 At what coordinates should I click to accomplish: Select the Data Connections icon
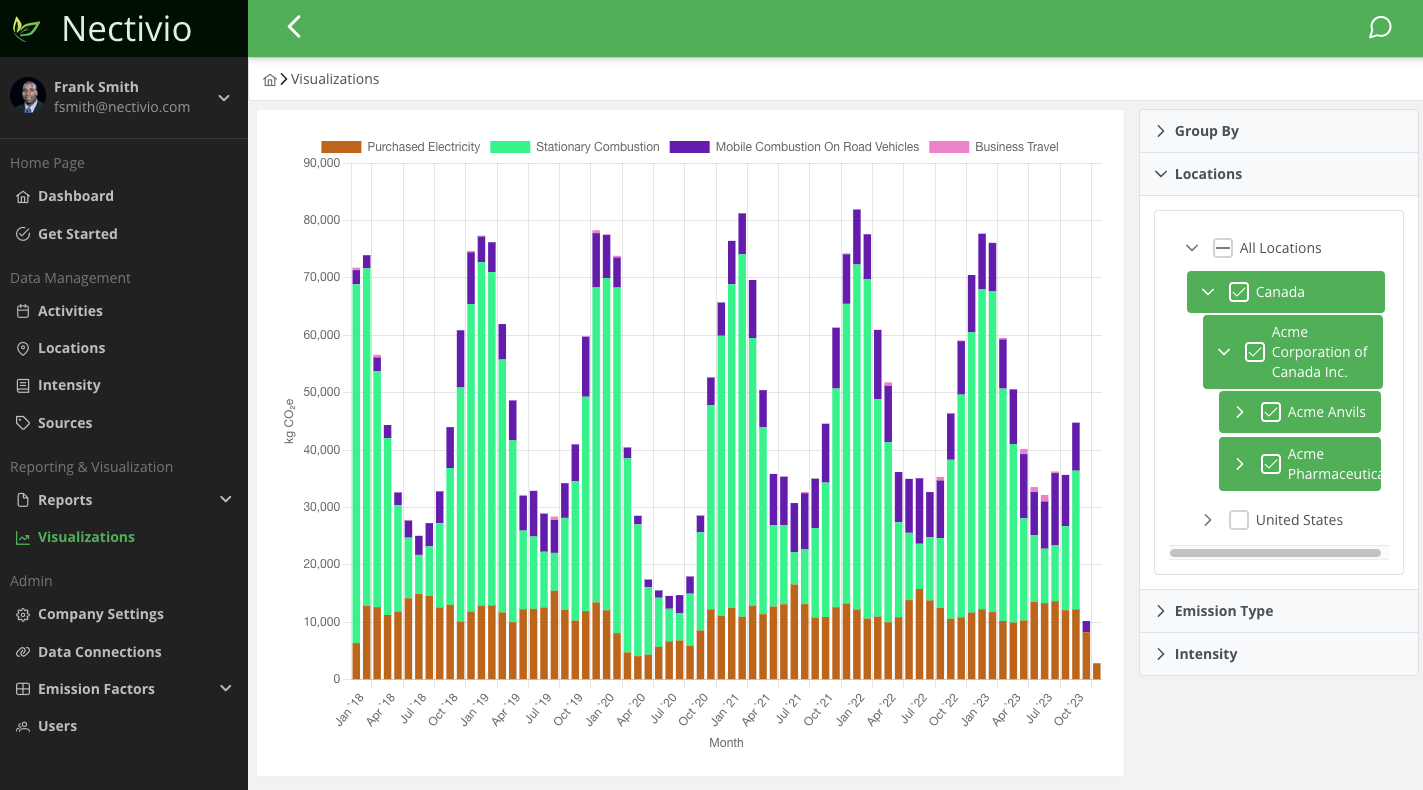(x=21, y=651)
